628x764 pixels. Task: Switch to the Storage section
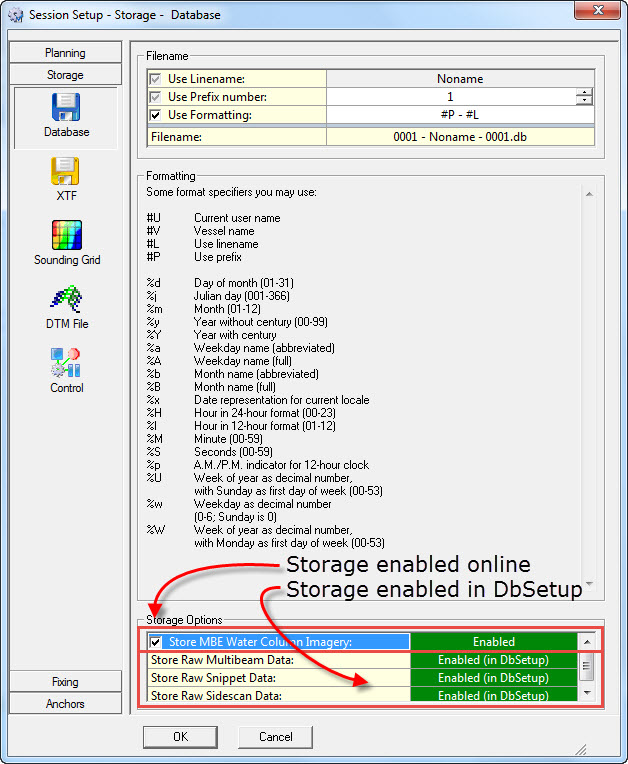[65, 75]
